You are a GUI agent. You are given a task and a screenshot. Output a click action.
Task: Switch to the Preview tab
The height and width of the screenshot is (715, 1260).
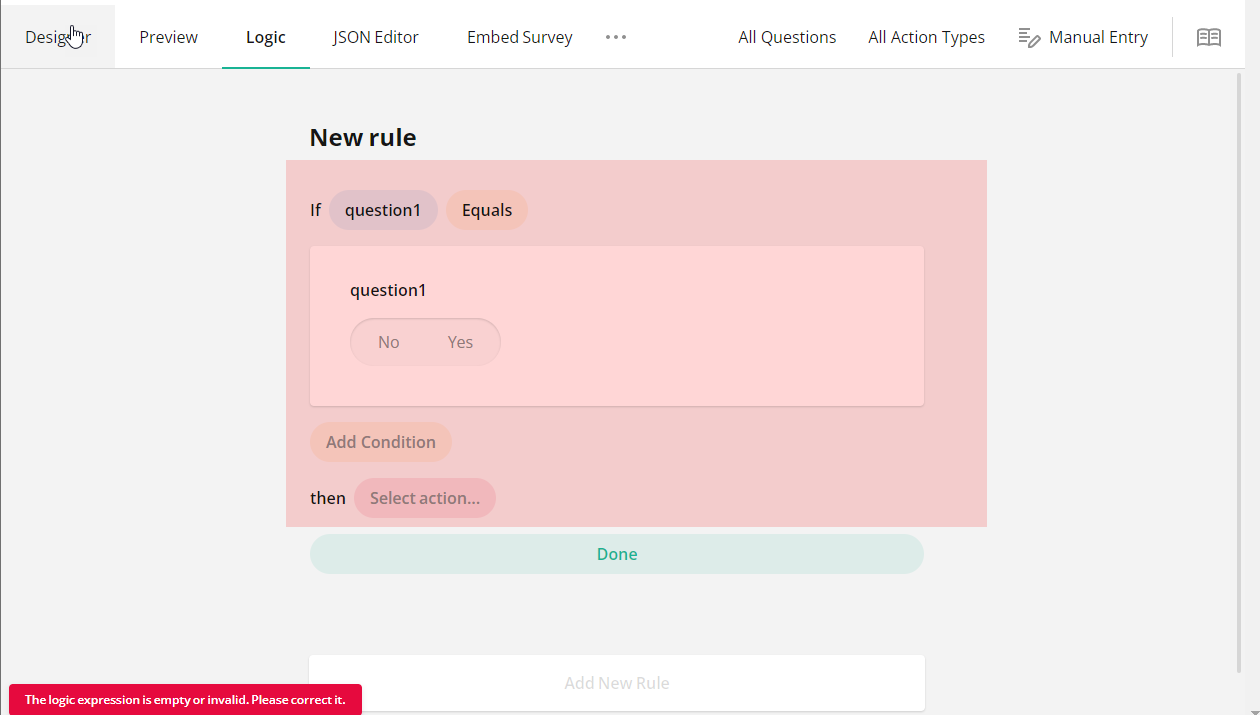click(x=168, y=37)
